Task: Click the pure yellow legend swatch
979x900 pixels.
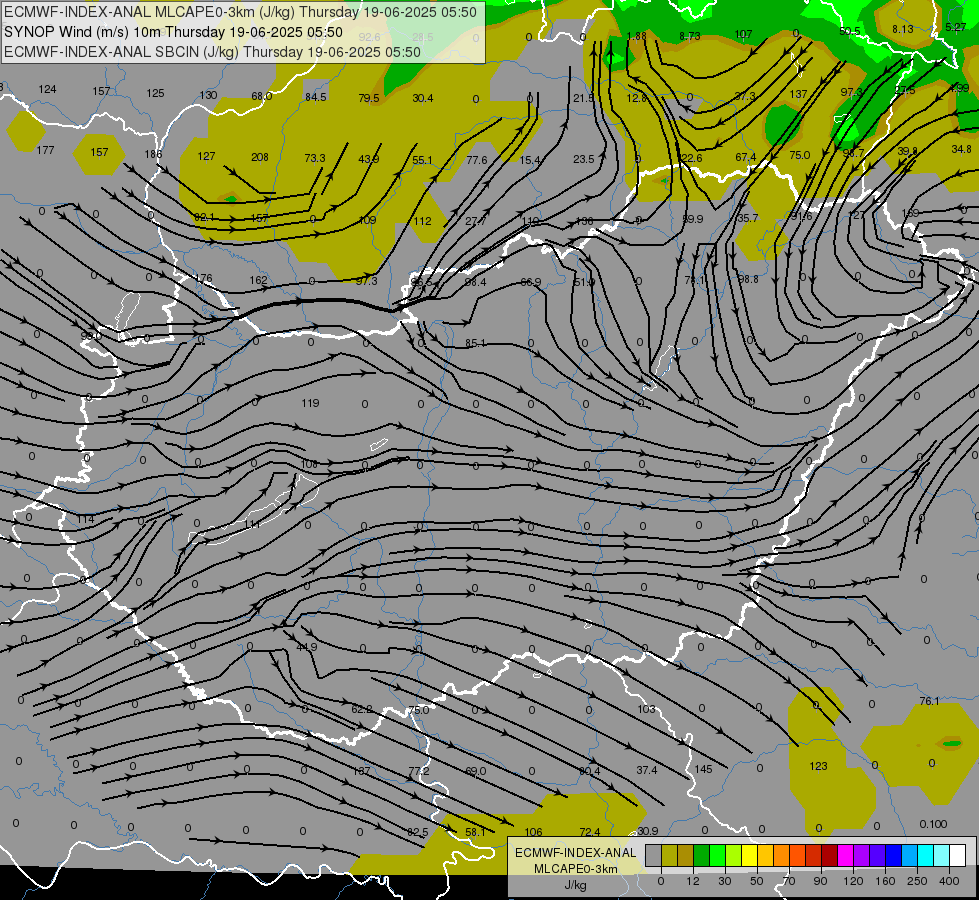Action: click(x=749, y=855)
